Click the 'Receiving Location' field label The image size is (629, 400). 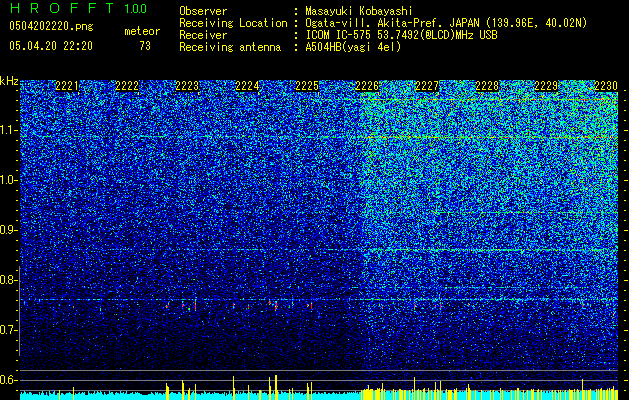(x=233, y=23)
